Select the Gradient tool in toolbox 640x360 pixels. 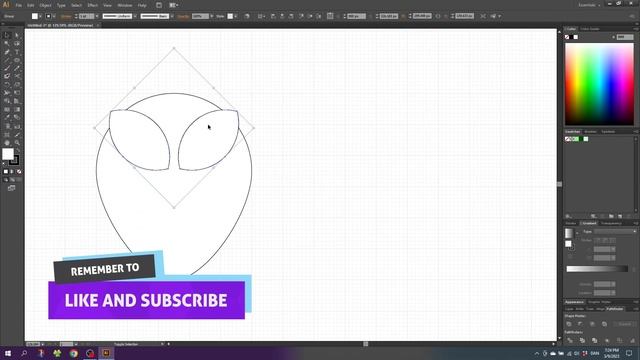pos(17,109)
